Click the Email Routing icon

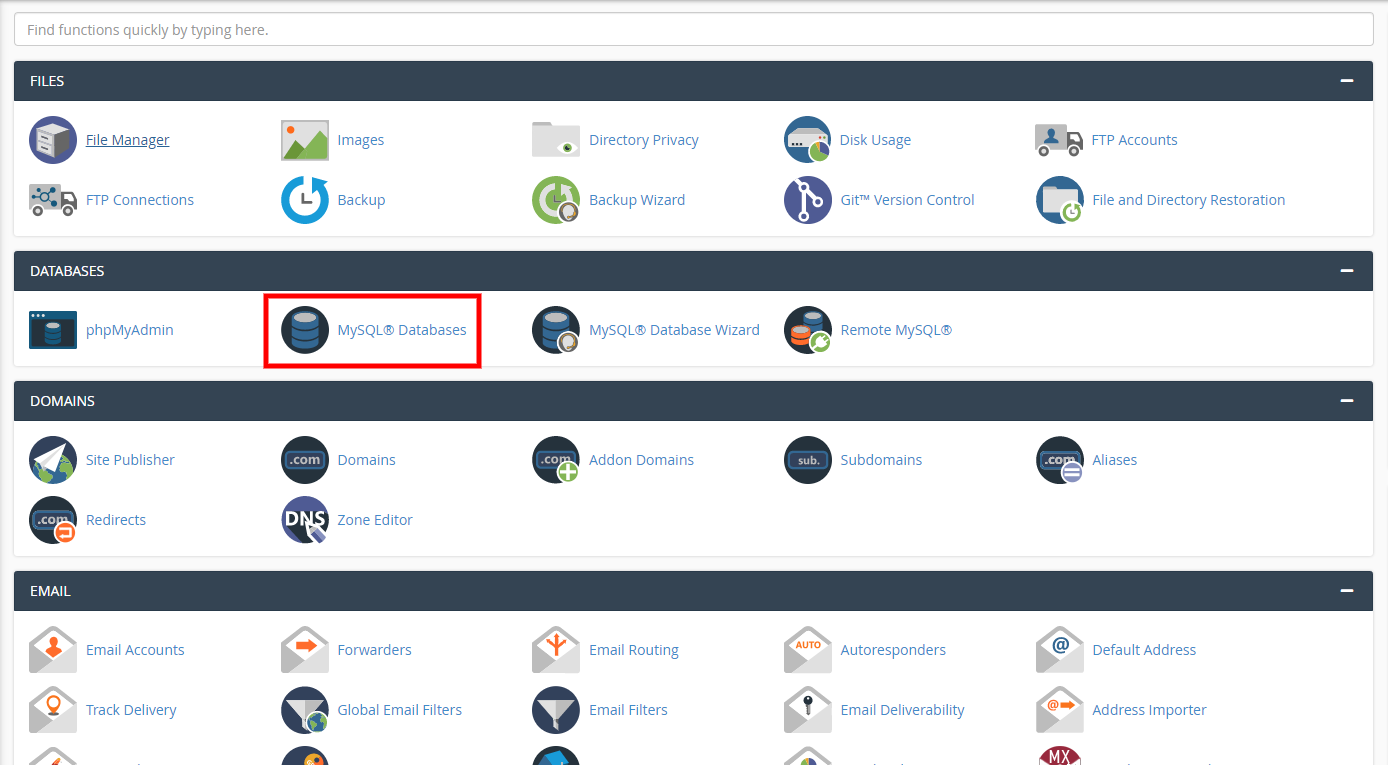tap(556, 650)
